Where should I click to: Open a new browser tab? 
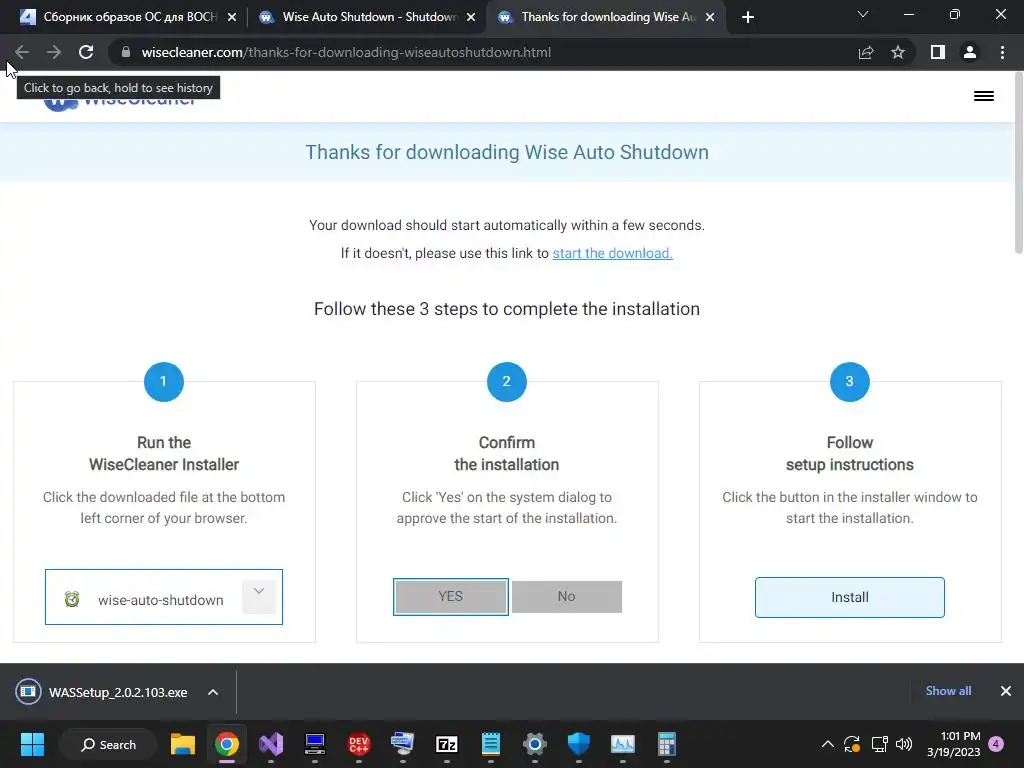pos(748,17)
